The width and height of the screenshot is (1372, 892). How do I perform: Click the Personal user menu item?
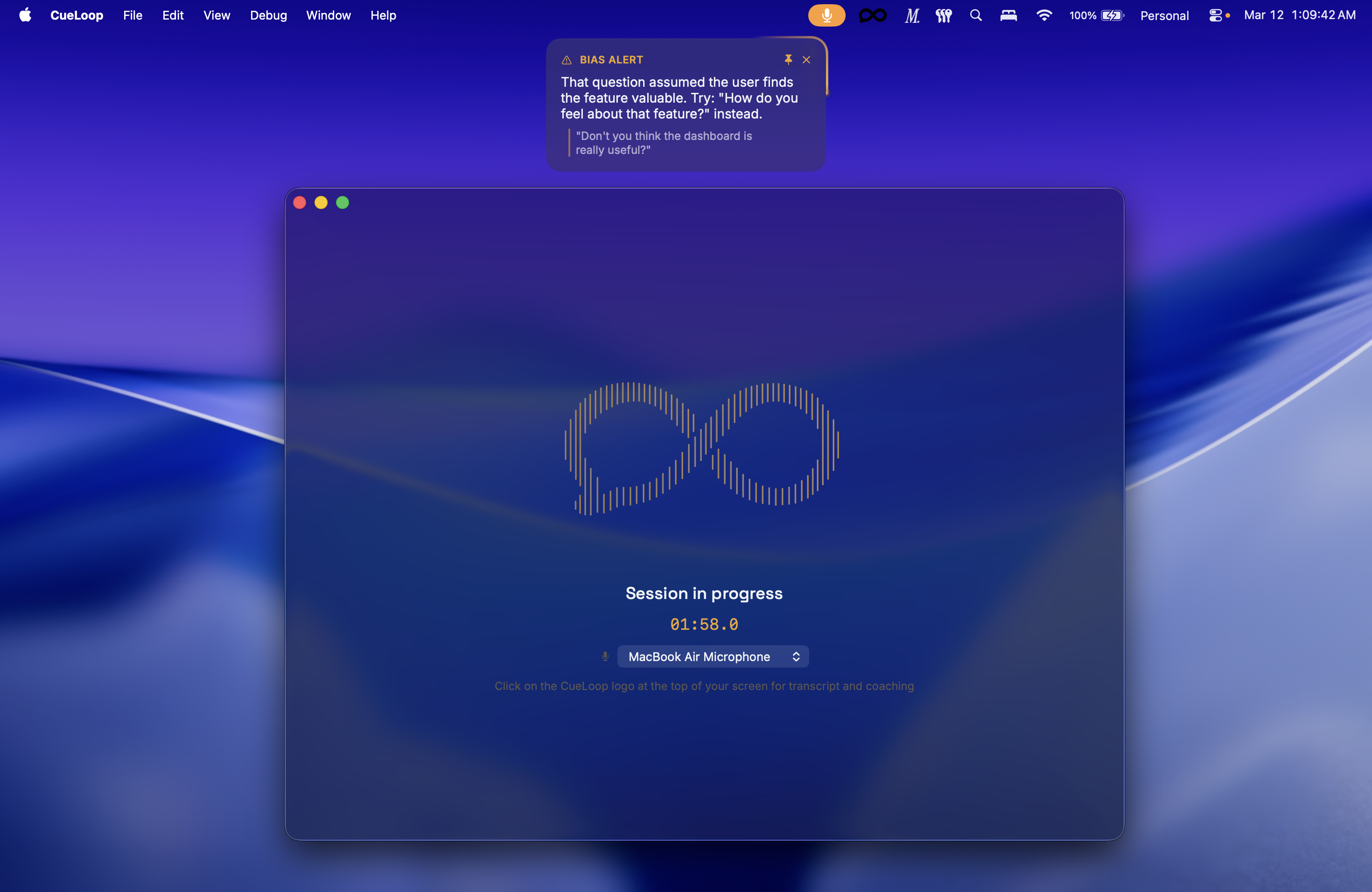tap(1164, 15)
